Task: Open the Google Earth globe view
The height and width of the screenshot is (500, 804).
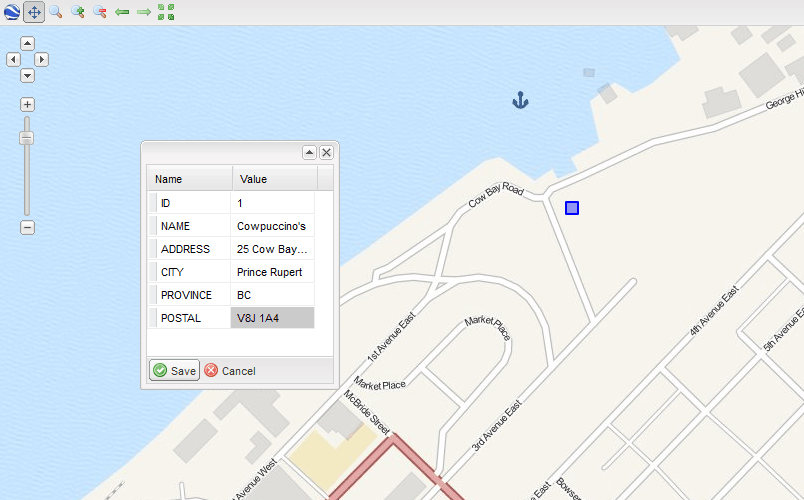Action: 12,12
